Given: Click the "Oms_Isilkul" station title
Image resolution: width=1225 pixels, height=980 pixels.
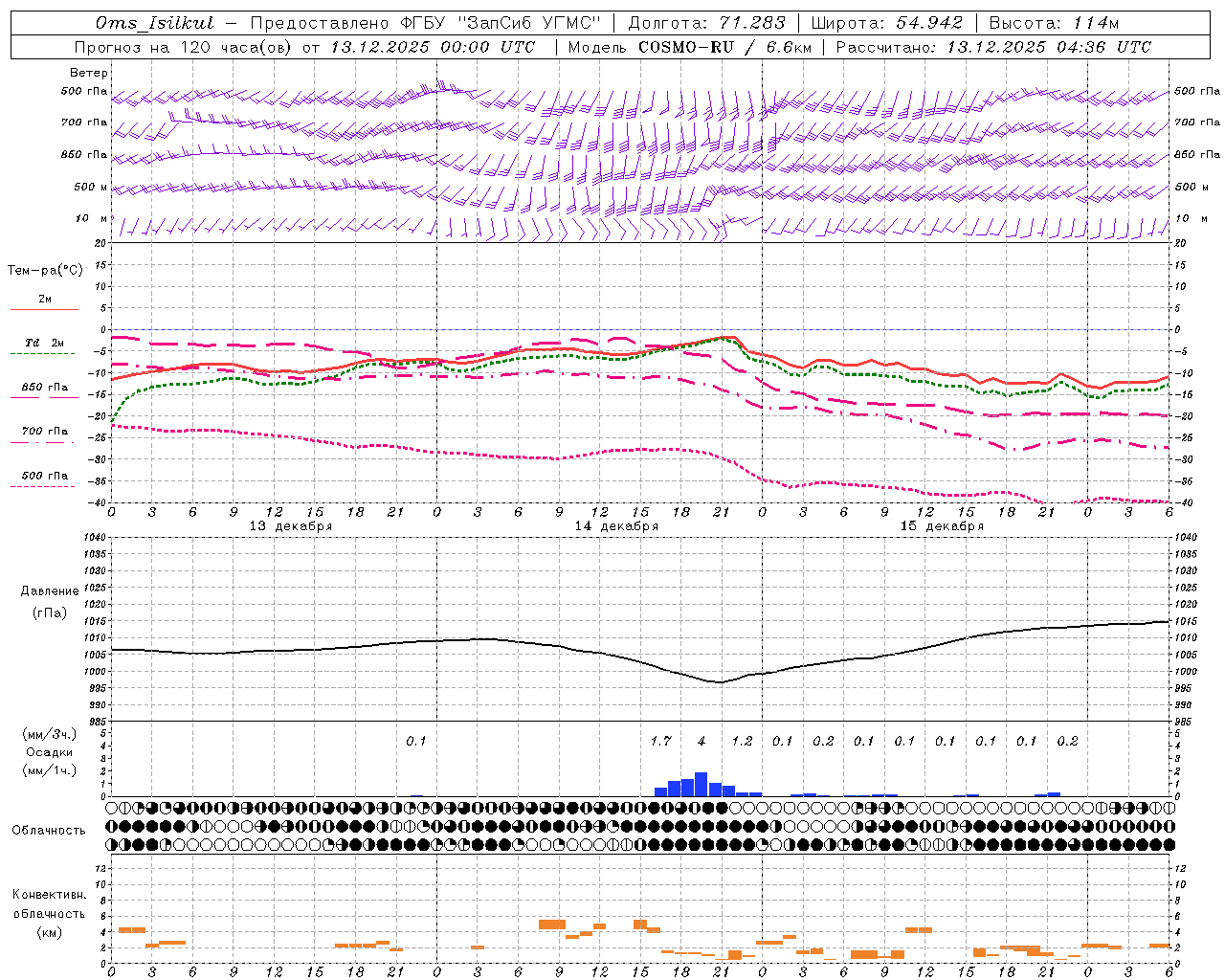Looking at the screenshot, I should coord(154,23).
